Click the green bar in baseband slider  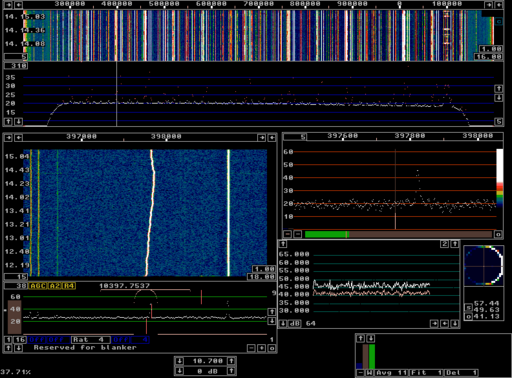326,235
